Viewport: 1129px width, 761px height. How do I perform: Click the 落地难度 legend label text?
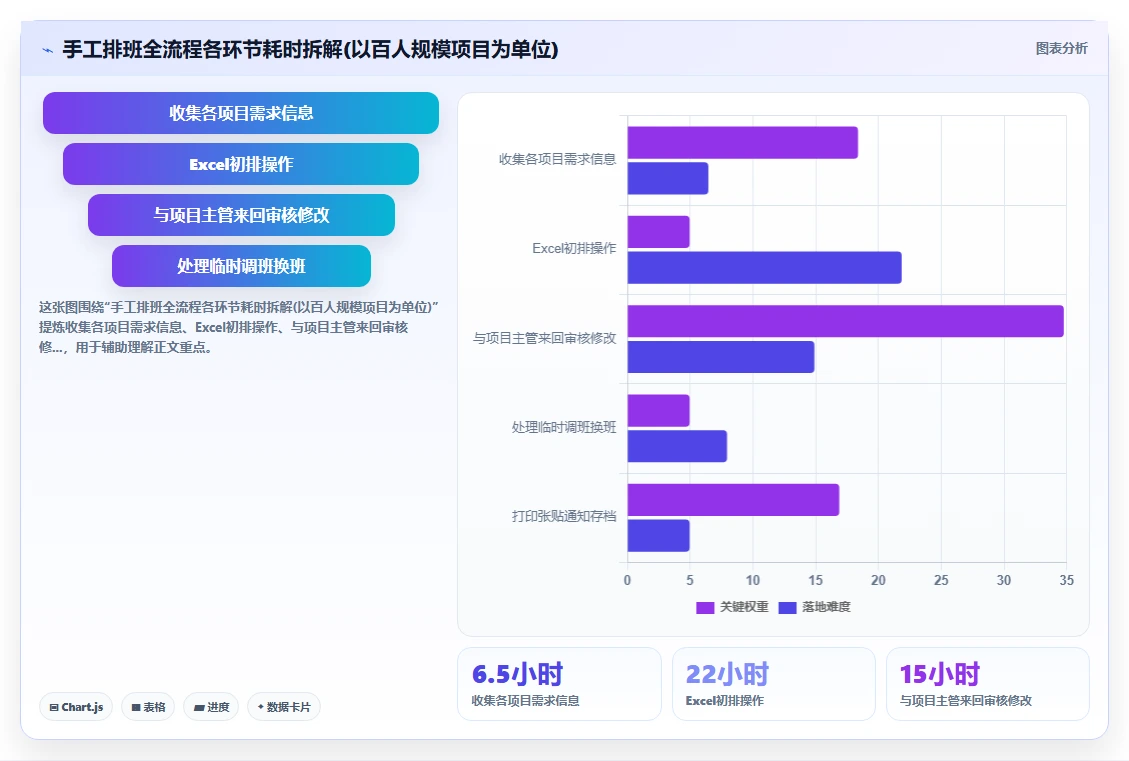click(826, 607)
